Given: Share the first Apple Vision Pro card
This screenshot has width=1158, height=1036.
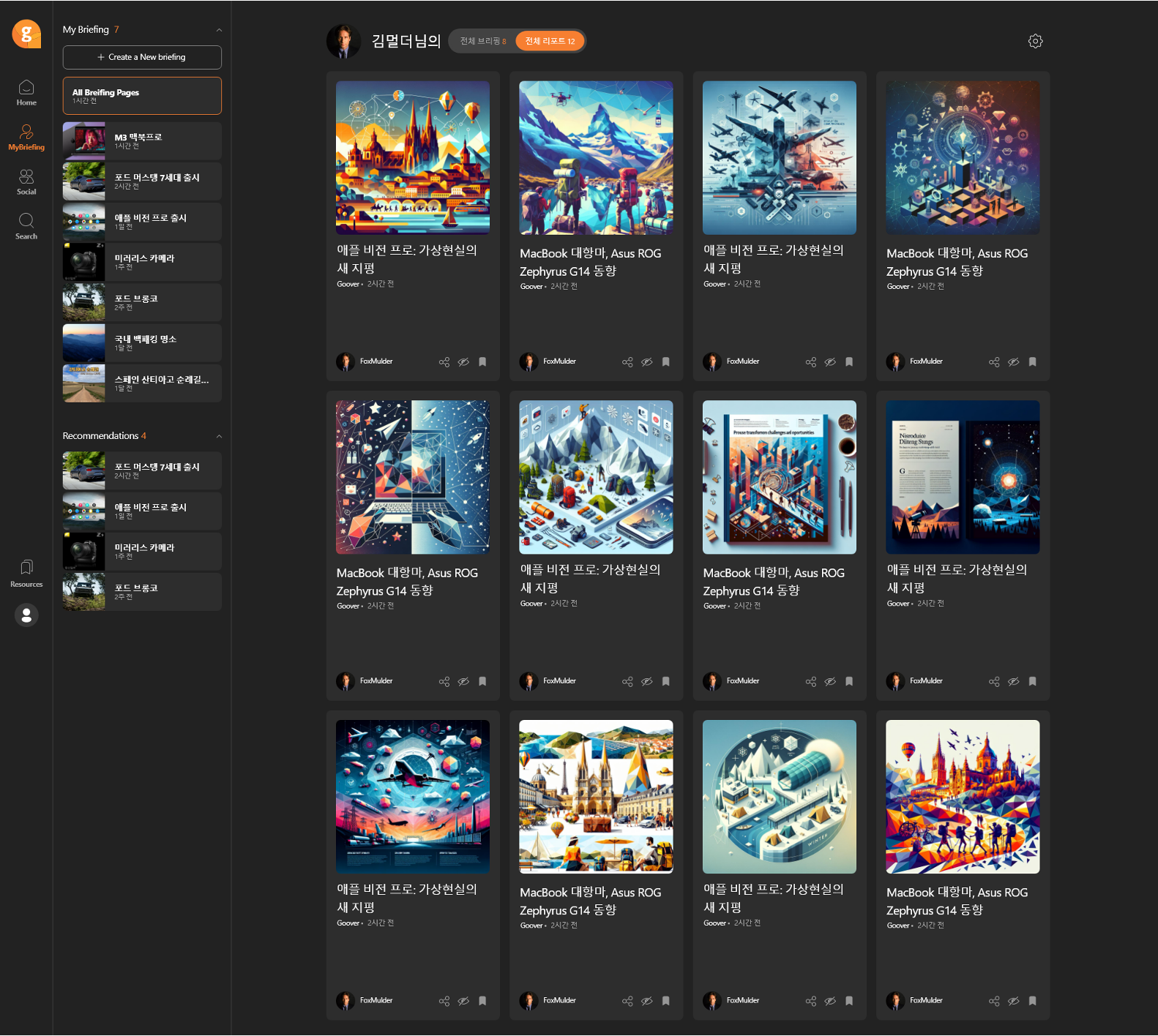Looking at the screenshot, I should point(444,362).
